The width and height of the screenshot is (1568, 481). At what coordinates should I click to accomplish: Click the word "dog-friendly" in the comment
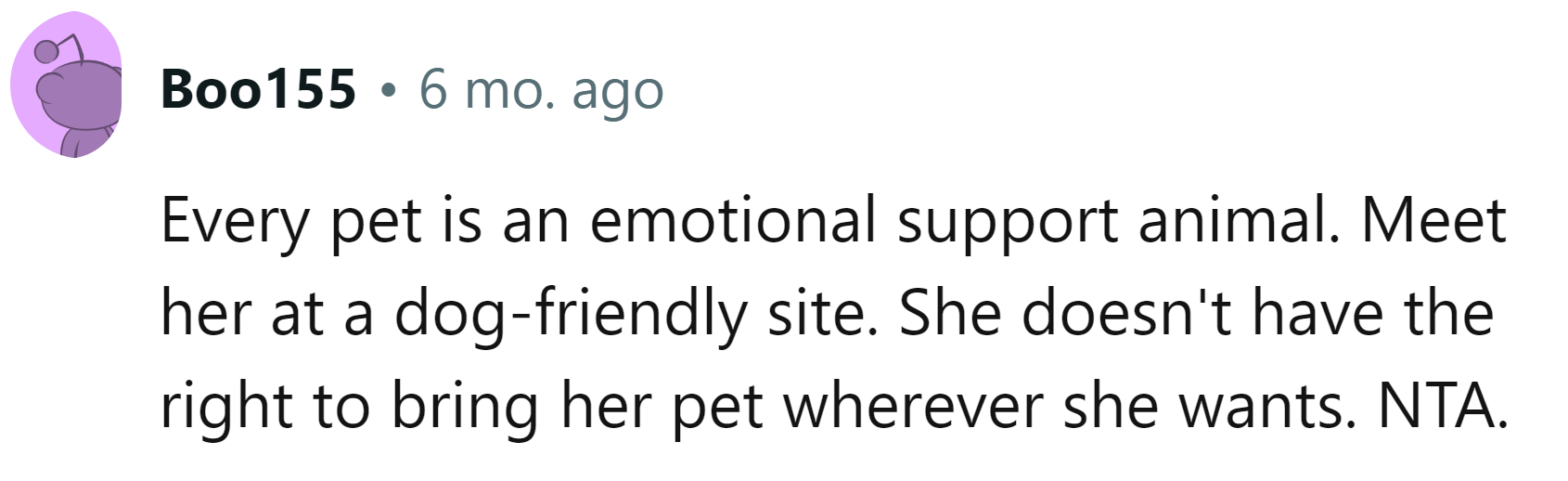tap(570, 314)
